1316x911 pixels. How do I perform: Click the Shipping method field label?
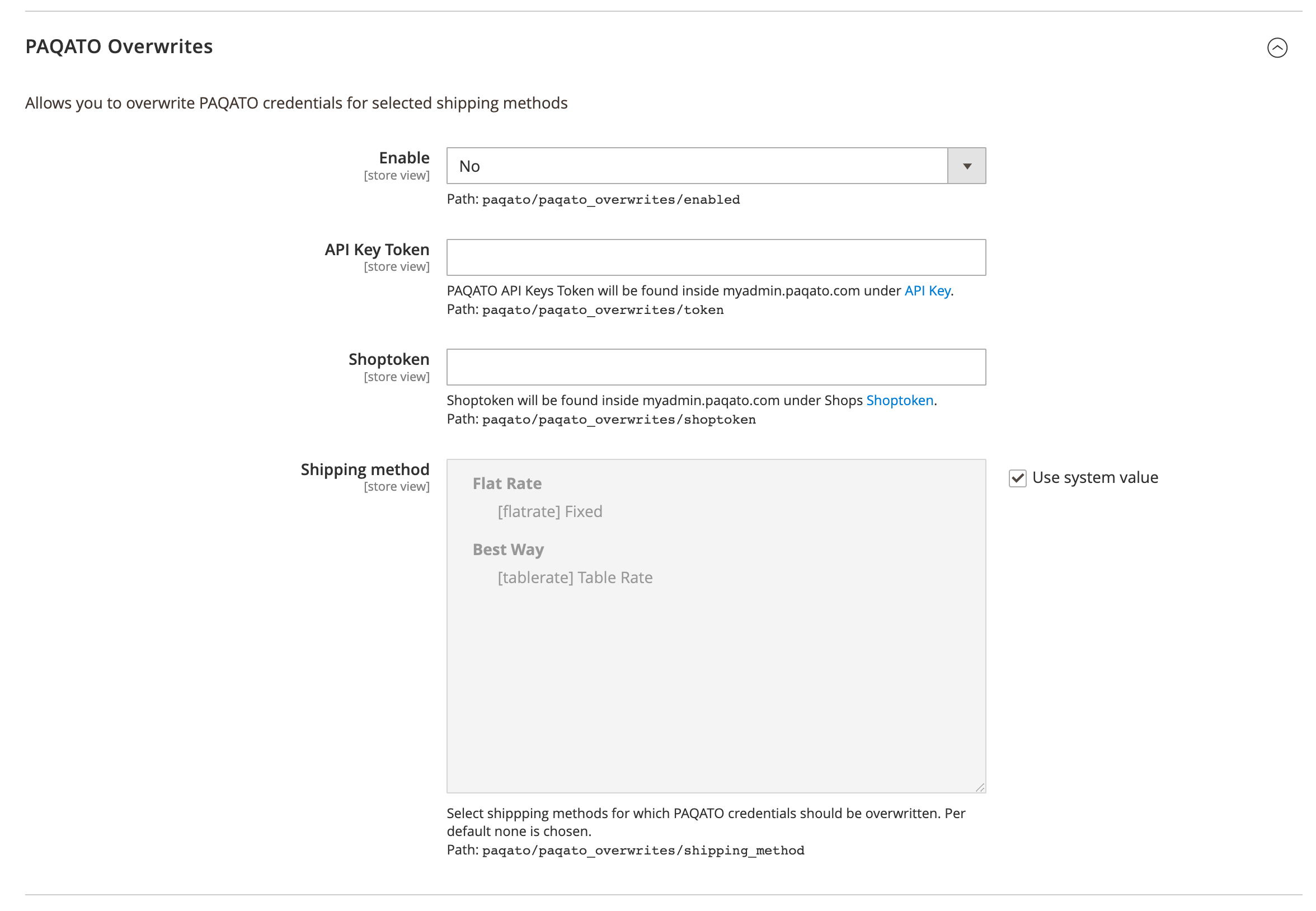(365, 469)
